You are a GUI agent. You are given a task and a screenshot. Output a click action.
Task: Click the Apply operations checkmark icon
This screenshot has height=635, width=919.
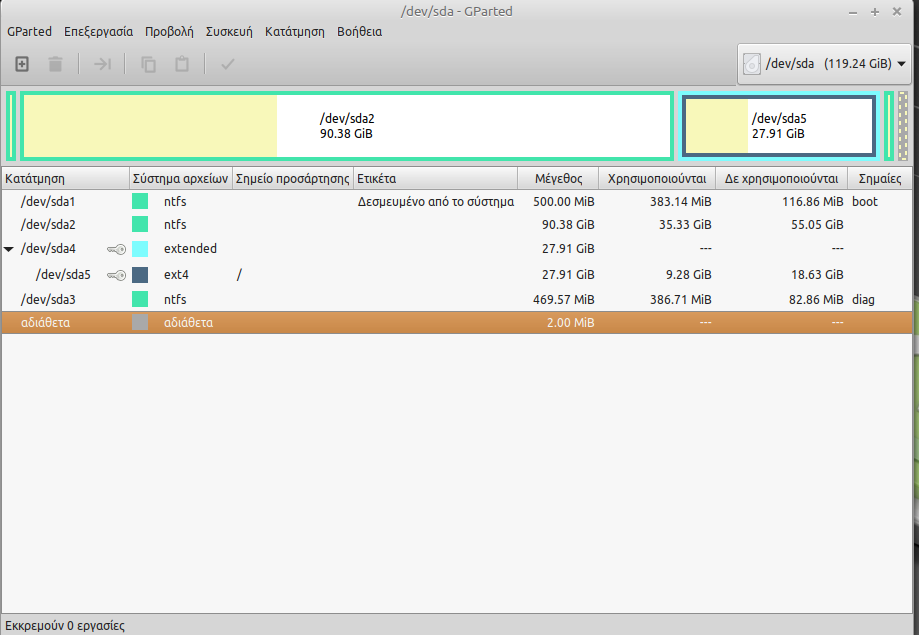click(x=227, y=64)
